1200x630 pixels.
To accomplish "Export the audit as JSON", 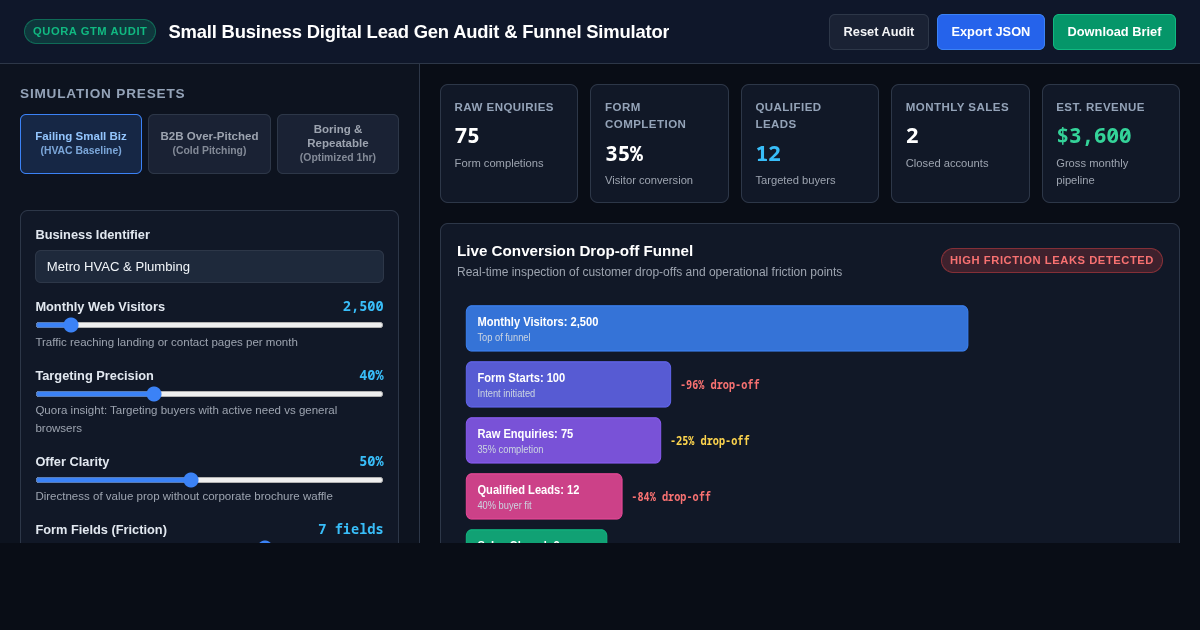I will (x=990, y=32).
